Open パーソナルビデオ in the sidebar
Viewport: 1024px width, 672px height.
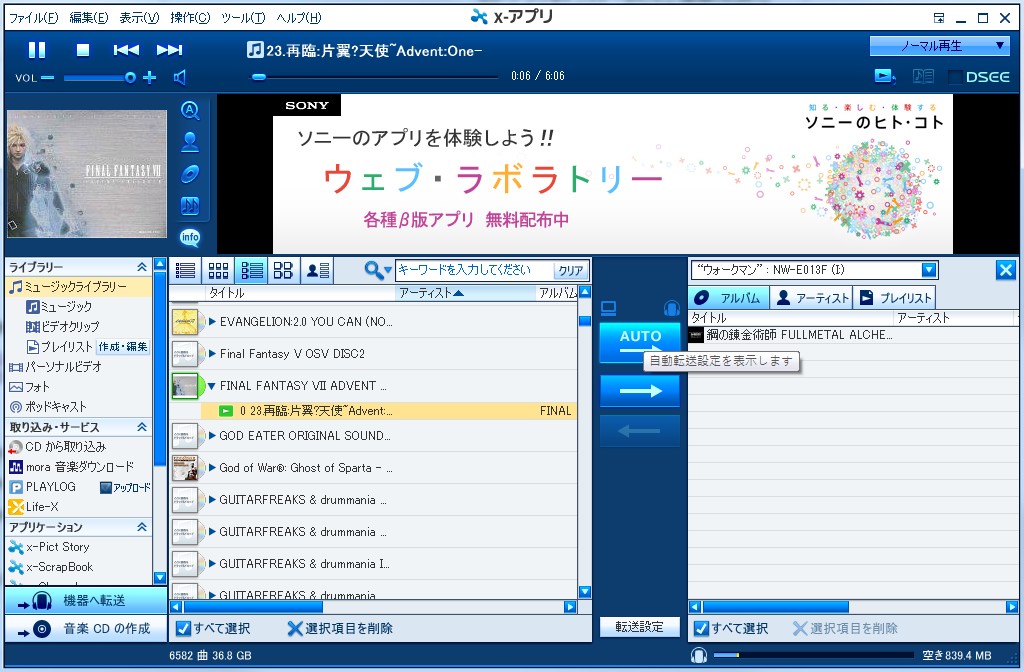point(56,367)
